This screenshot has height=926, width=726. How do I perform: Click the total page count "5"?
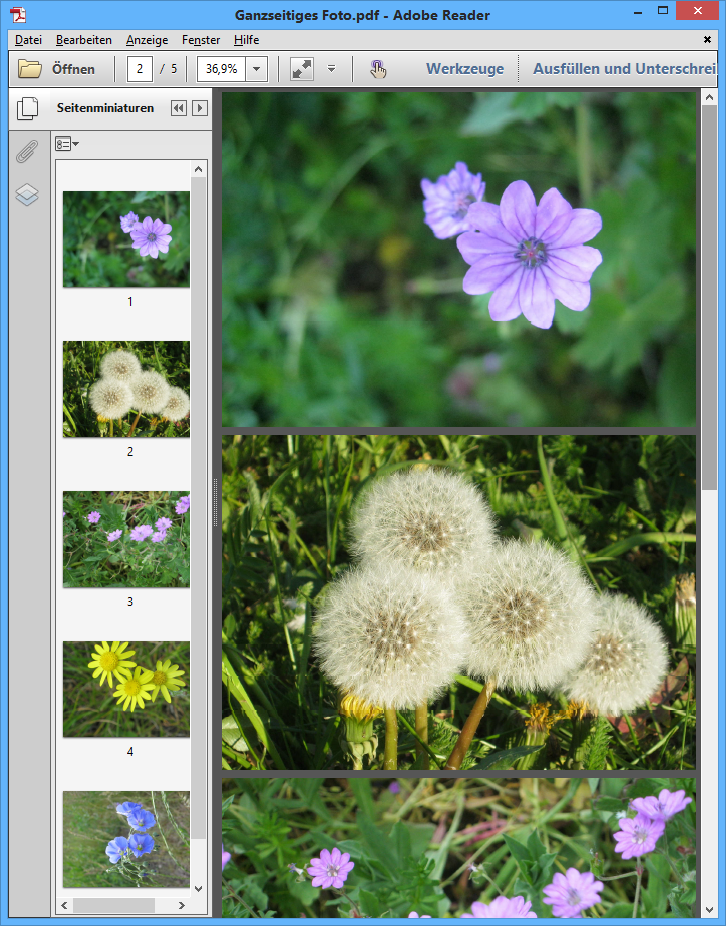coord(174,69)
